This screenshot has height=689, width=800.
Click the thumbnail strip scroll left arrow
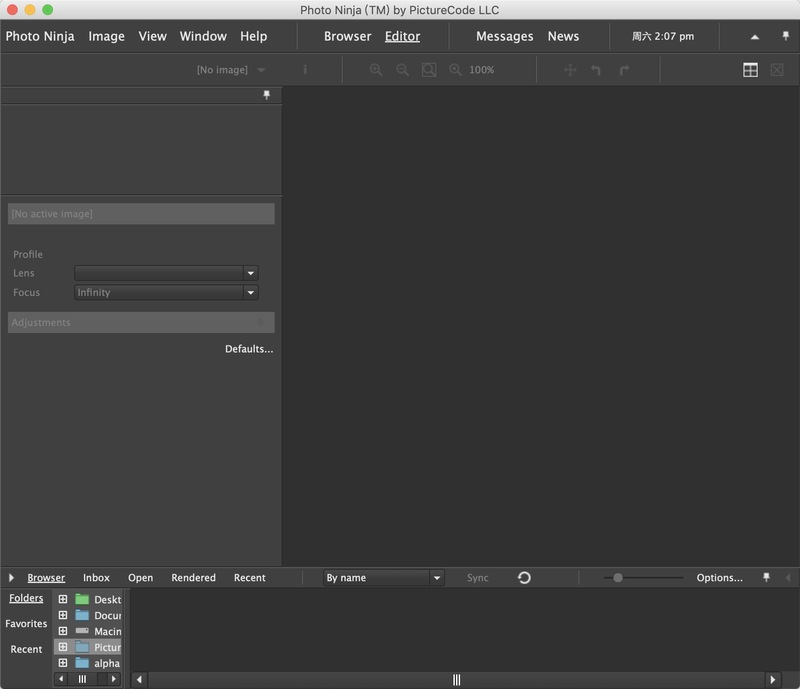[139, 679]
